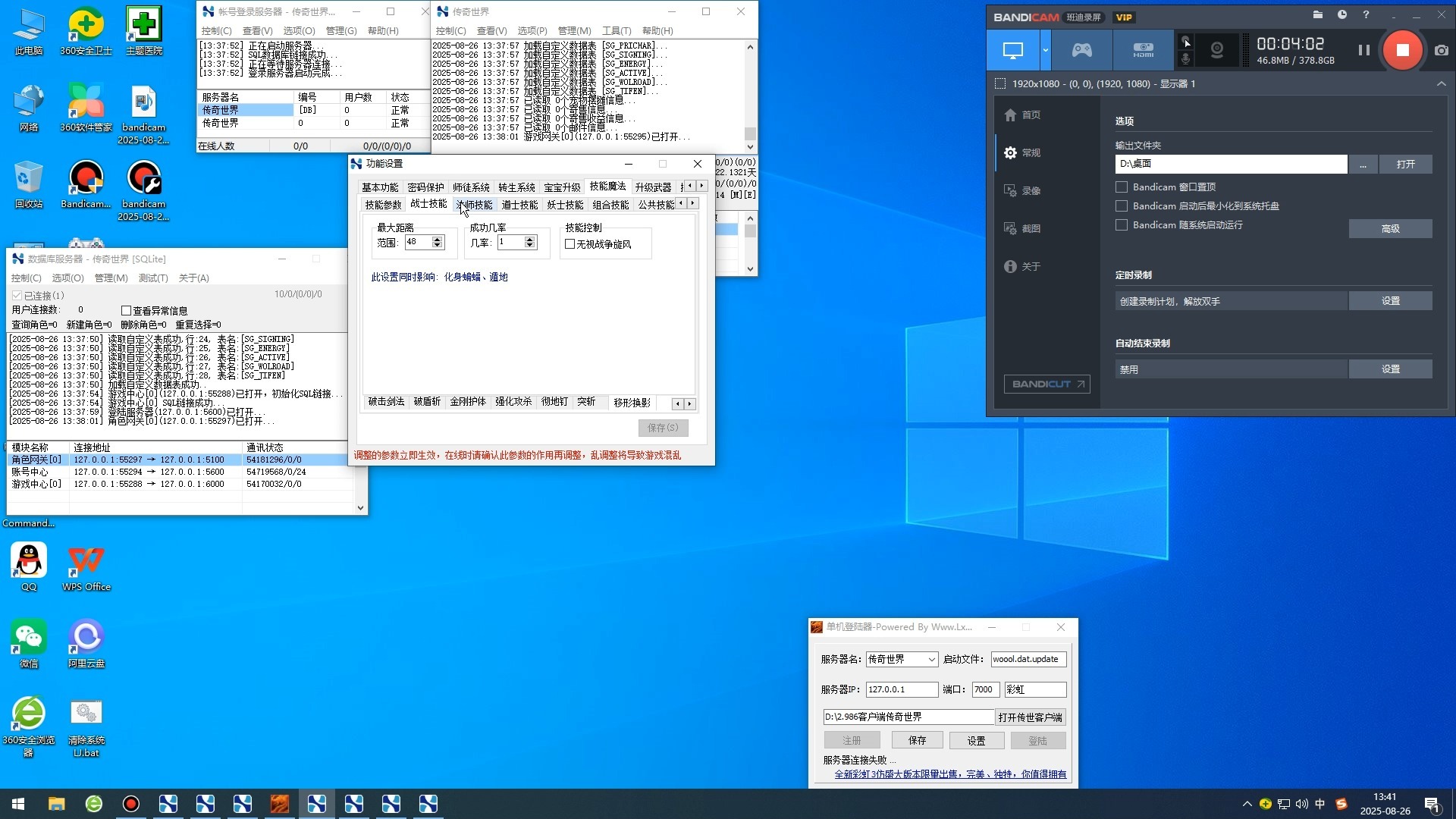Switch to 破击剑法 bottom tab
Viewport: 1456px width, 819px height.
pos(386,402)
